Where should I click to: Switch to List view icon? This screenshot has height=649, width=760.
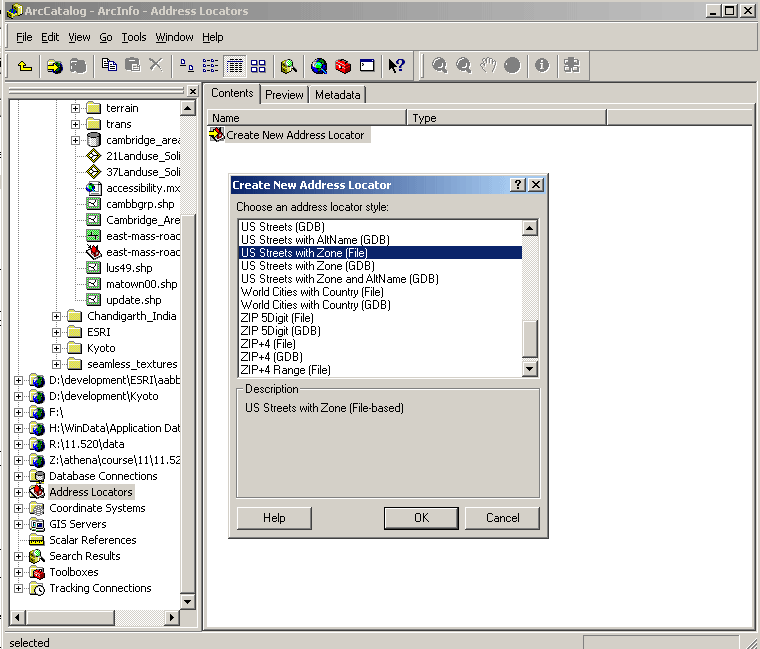[x=210, y=65]
